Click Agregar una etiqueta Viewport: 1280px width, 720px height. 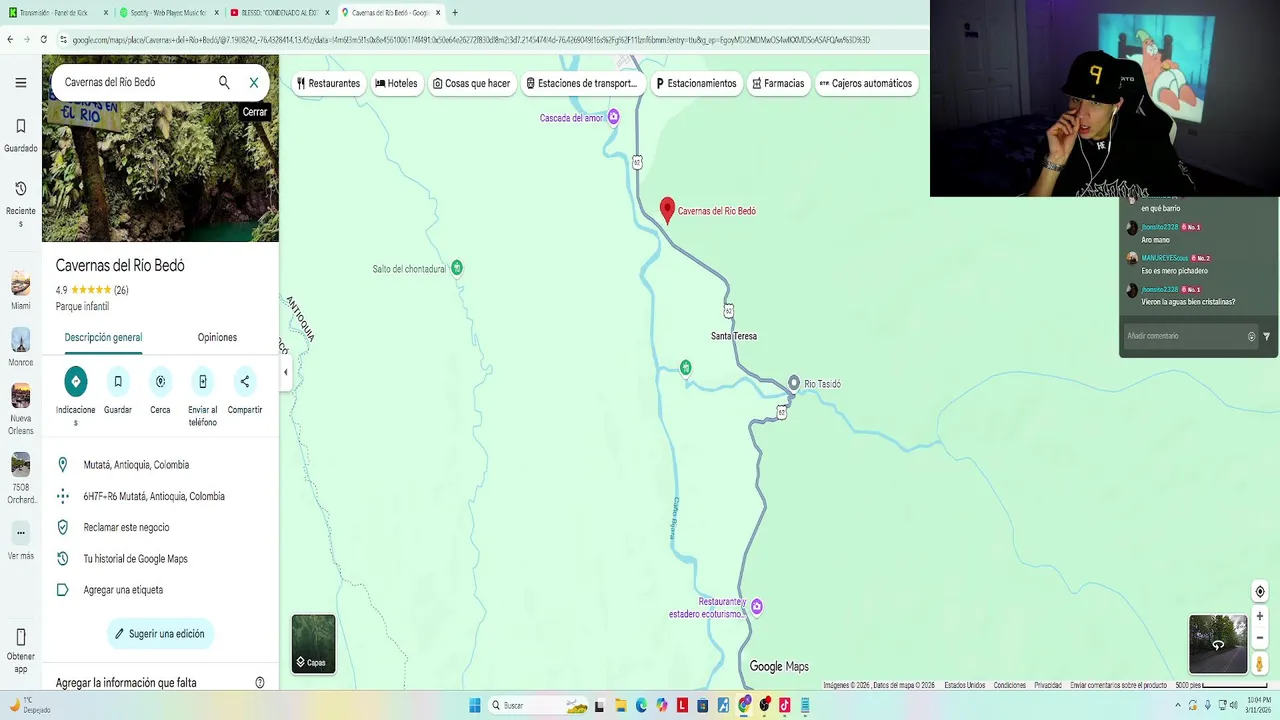click(x=160, y=590)
